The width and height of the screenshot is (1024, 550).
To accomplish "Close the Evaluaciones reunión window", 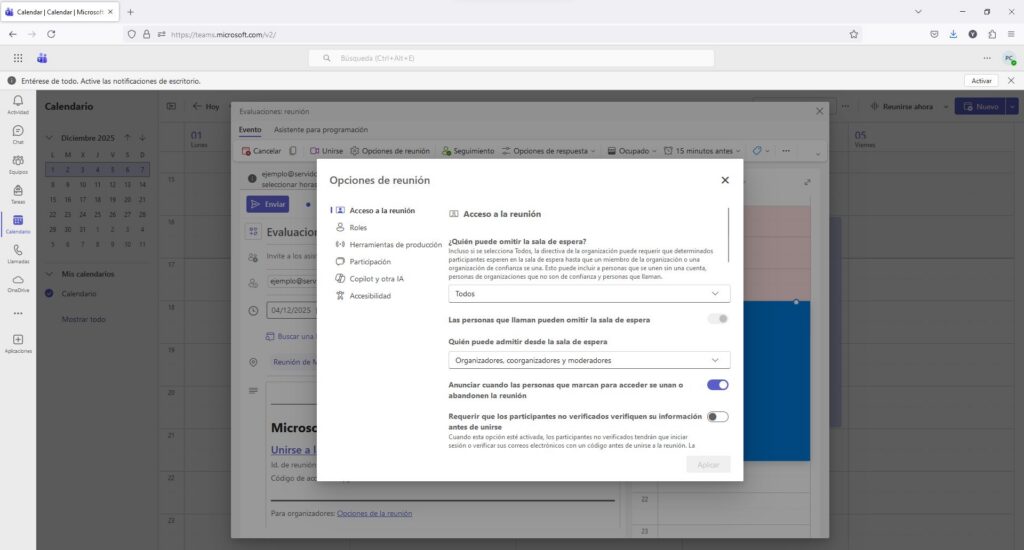I will point(820,111).
